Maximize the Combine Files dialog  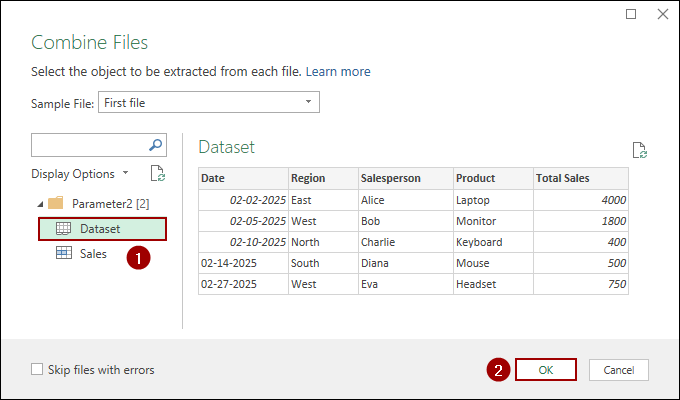pos(631,14)
